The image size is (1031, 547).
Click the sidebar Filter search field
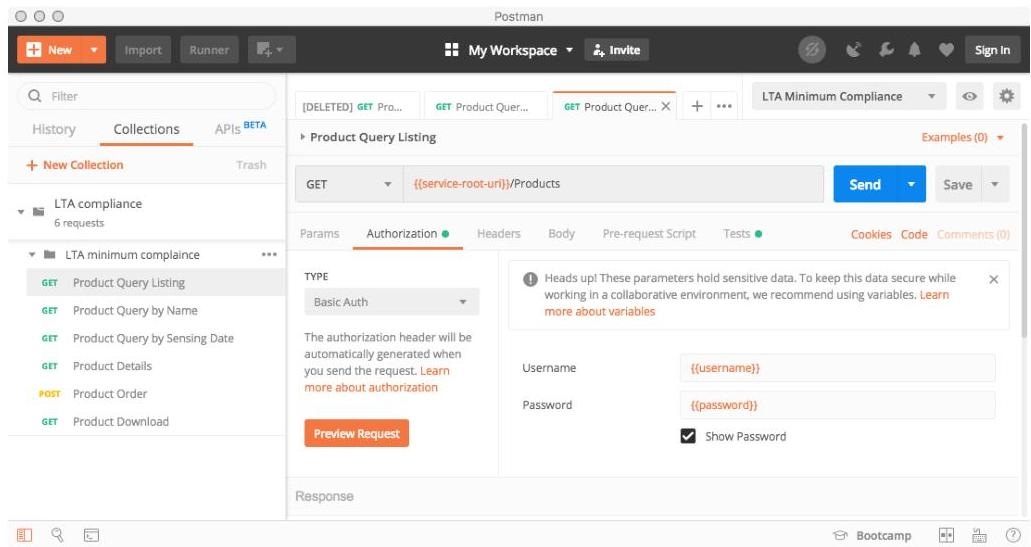(x=147, y=96)
